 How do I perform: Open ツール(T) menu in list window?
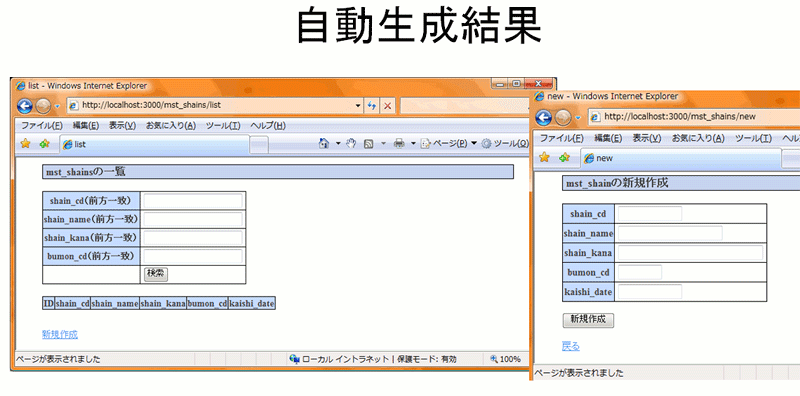(x=223, y=126)
